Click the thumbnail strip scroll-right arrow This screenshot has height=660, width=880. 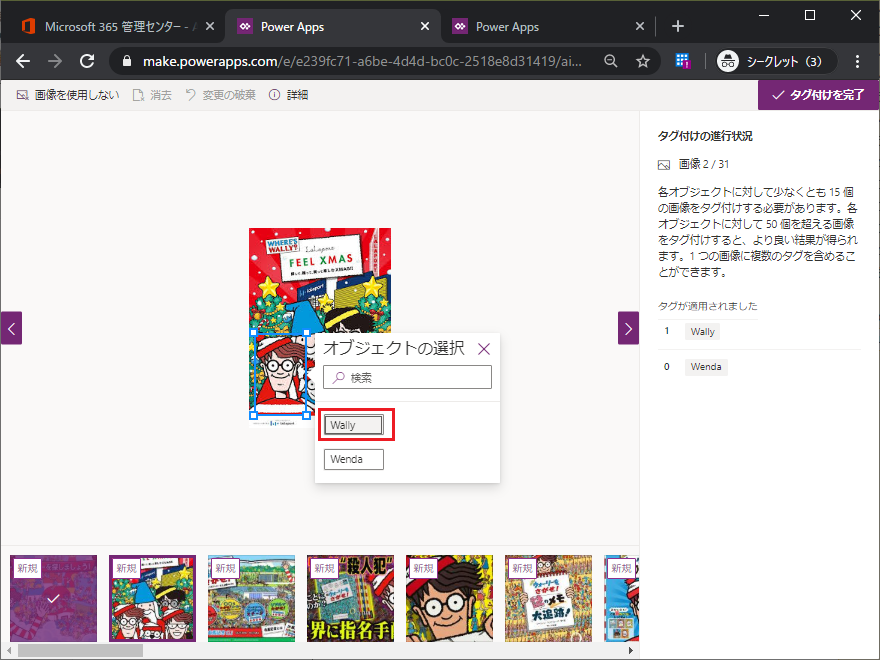[631, 650]
